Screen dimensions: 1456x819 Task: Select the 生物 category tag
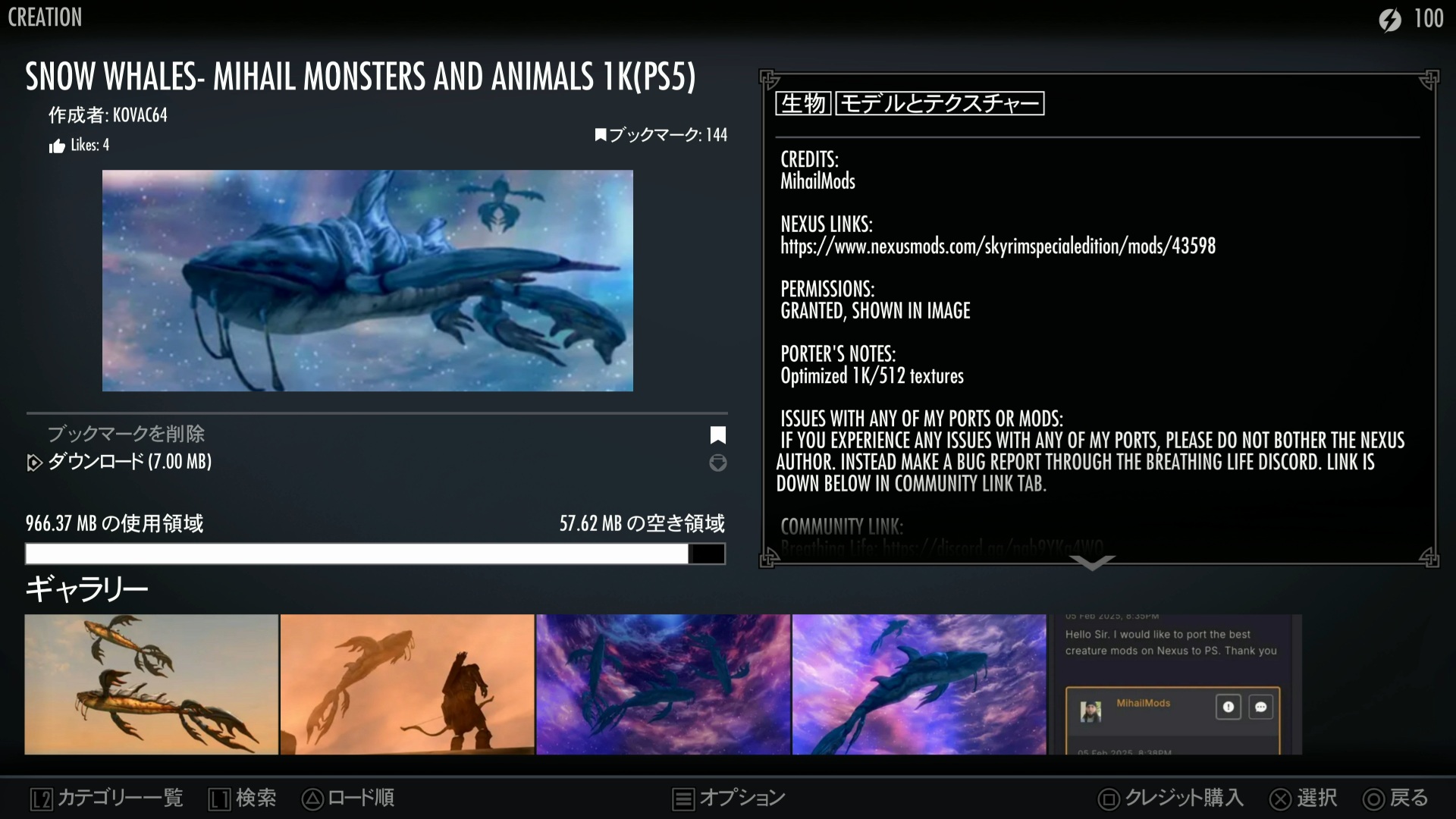tap(803, 103)
